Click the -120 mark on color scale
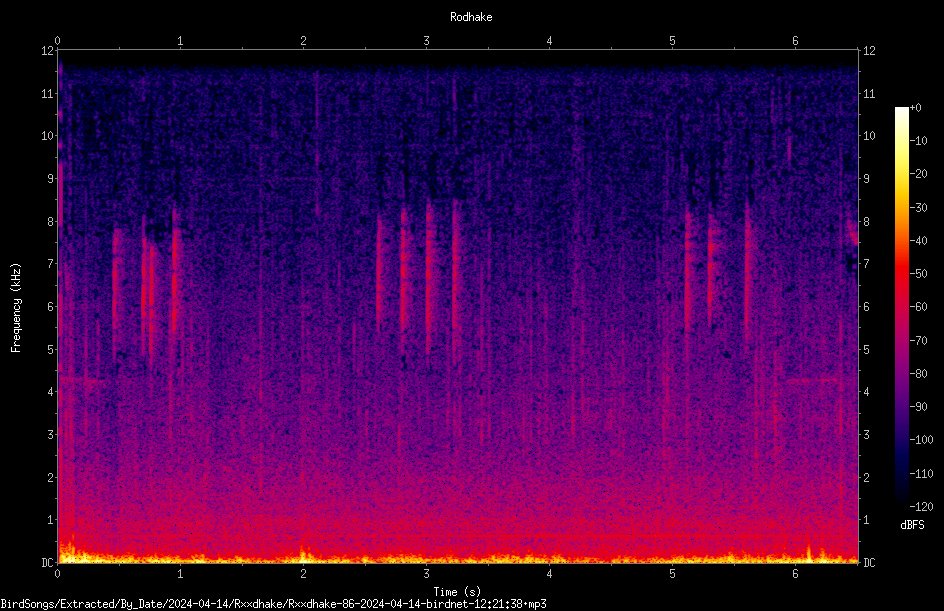The height and width of the screenshot is (611, 944). point(921,506)
